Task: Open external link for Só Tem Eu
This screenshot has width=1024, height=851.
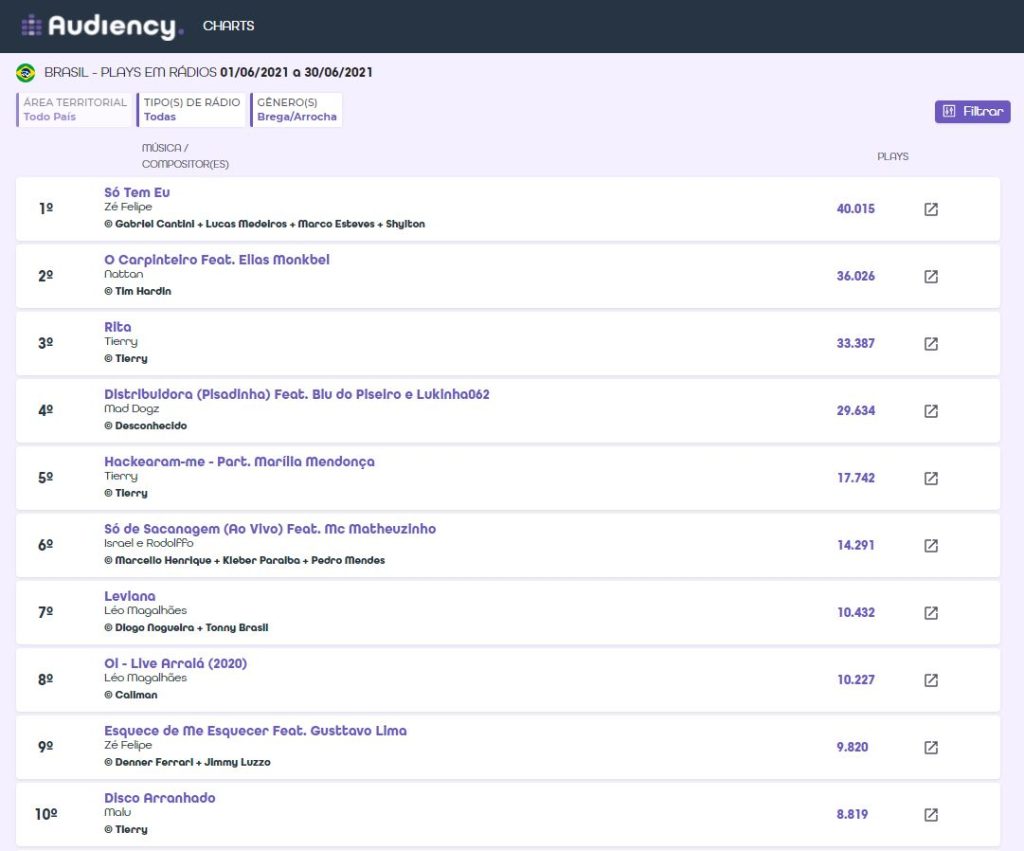Action: click(x=931, y=209)
